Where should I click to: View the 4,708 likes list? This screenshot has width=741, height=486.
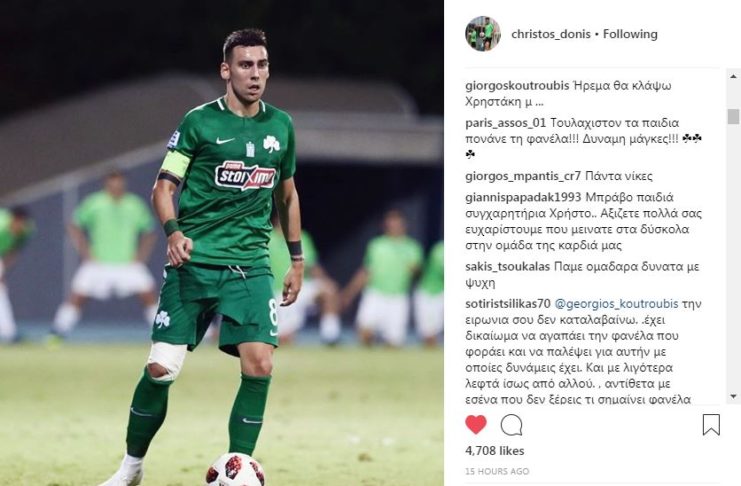(x=495, y=451)
